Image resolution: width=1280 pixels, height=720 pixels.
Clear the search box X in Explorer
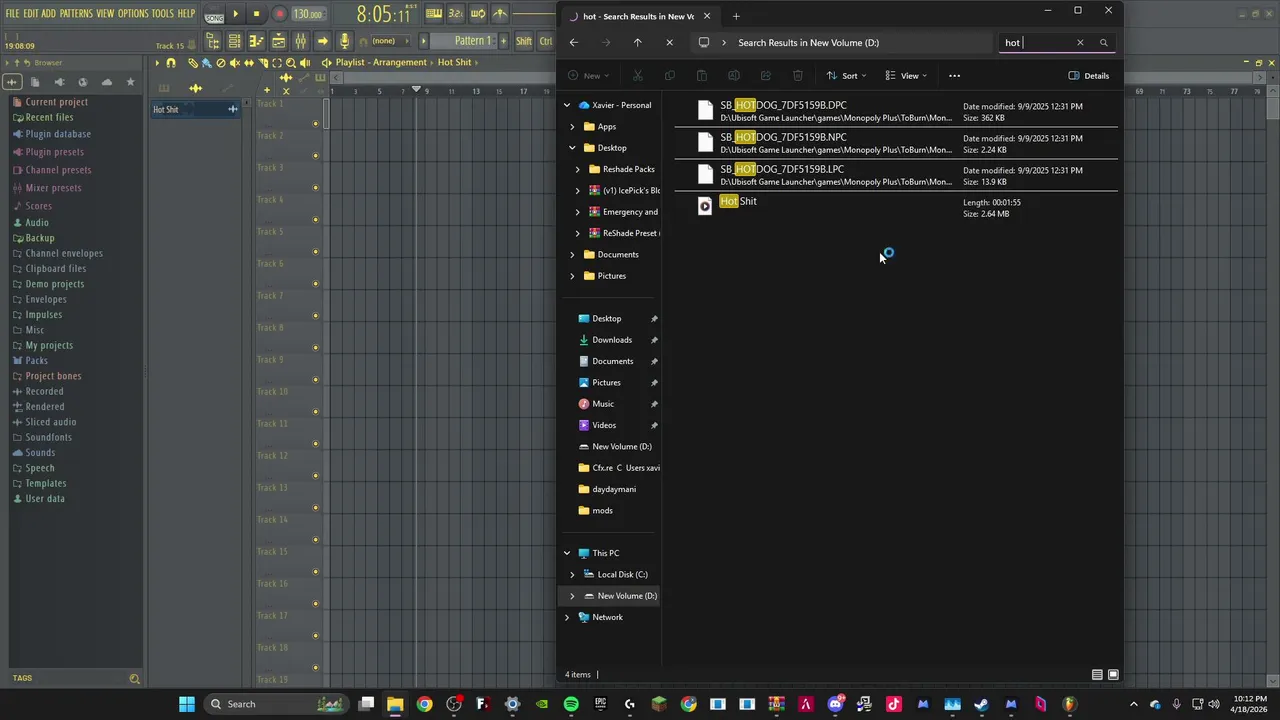(1080, 43)
